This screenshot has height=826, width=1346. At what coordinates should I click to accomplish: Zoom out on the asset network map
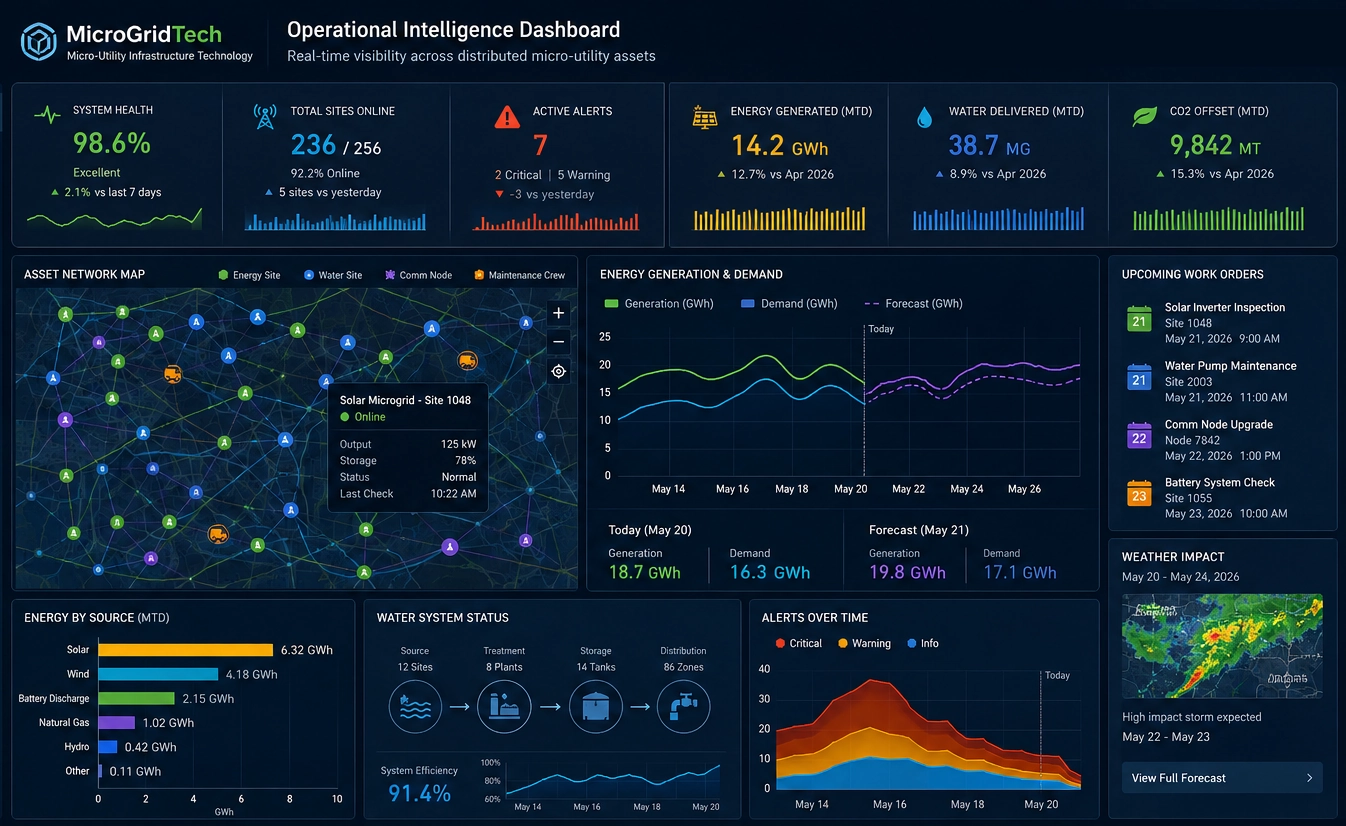point(559,342)
